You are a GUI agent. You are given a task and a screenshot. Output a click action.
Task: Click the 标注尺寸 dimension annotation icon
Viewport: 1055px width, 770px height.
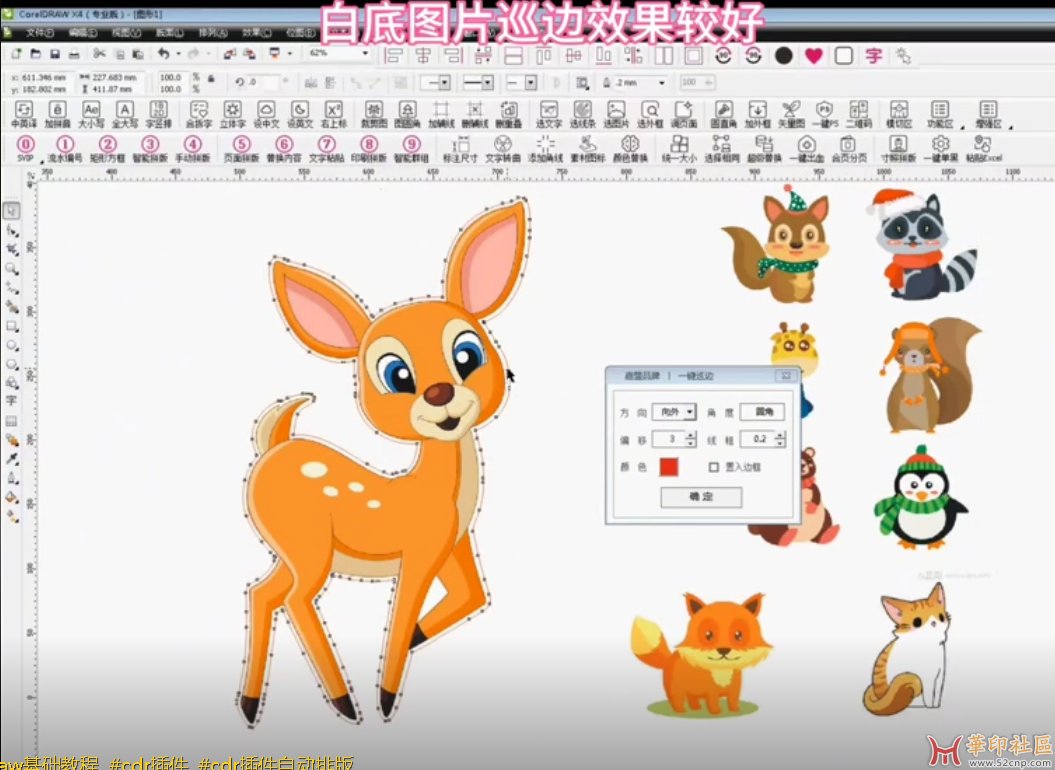click(460, 149)
